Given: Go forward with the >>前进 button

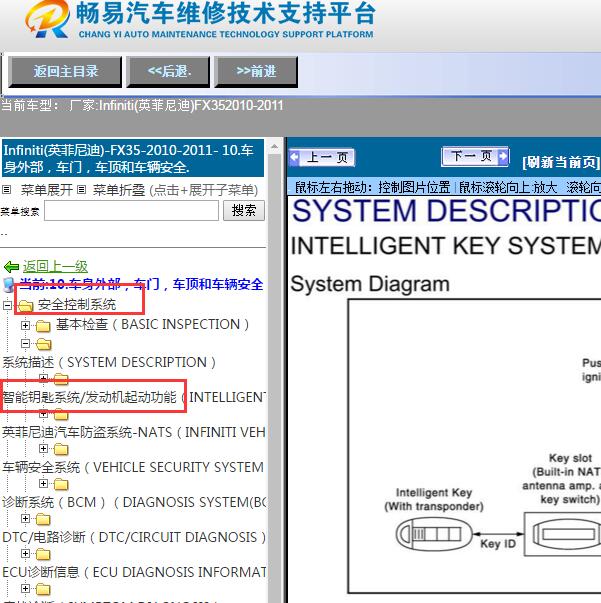Looking at the screenshot, I should tap(256, 71).
